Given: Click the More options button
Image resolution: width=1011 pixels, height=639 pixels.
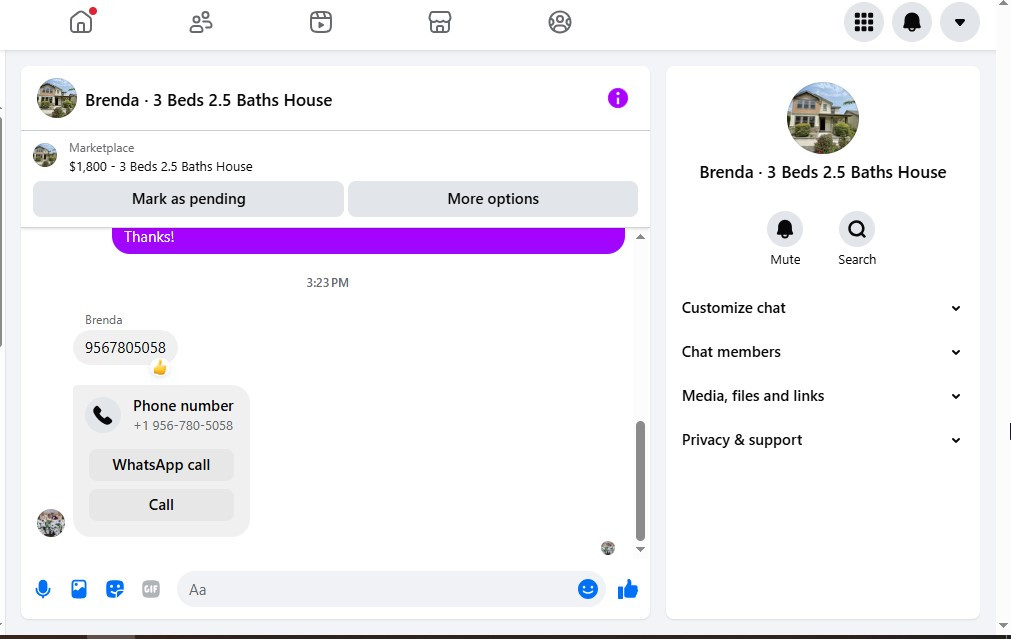Looking at the screenshot, I should (x=493, y=199).
